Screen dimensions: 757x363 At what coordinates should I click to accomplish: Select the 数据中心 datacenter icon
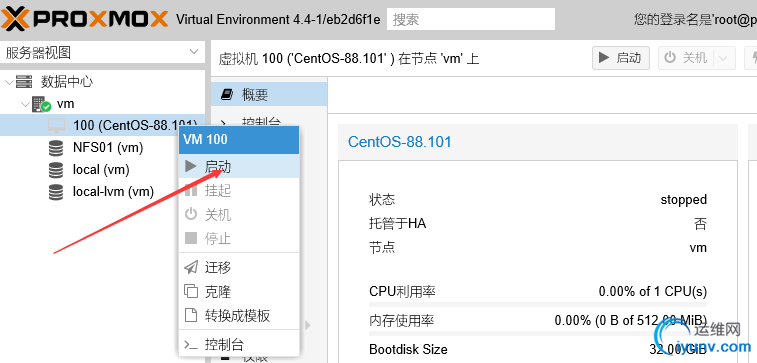coord(24,82)
